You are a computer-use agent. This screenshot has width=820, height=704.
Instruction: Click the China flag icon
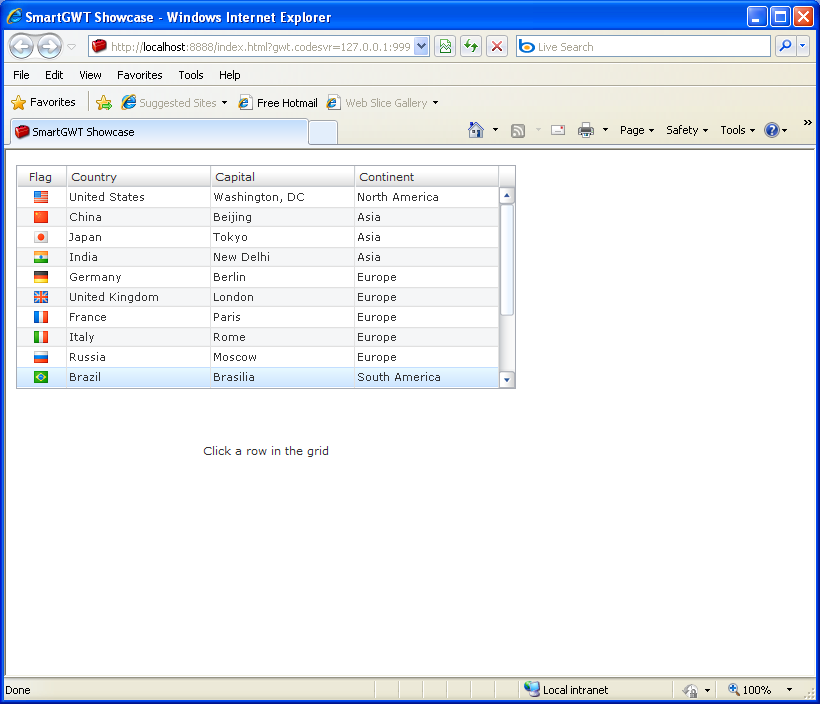(x=41, y=217)
